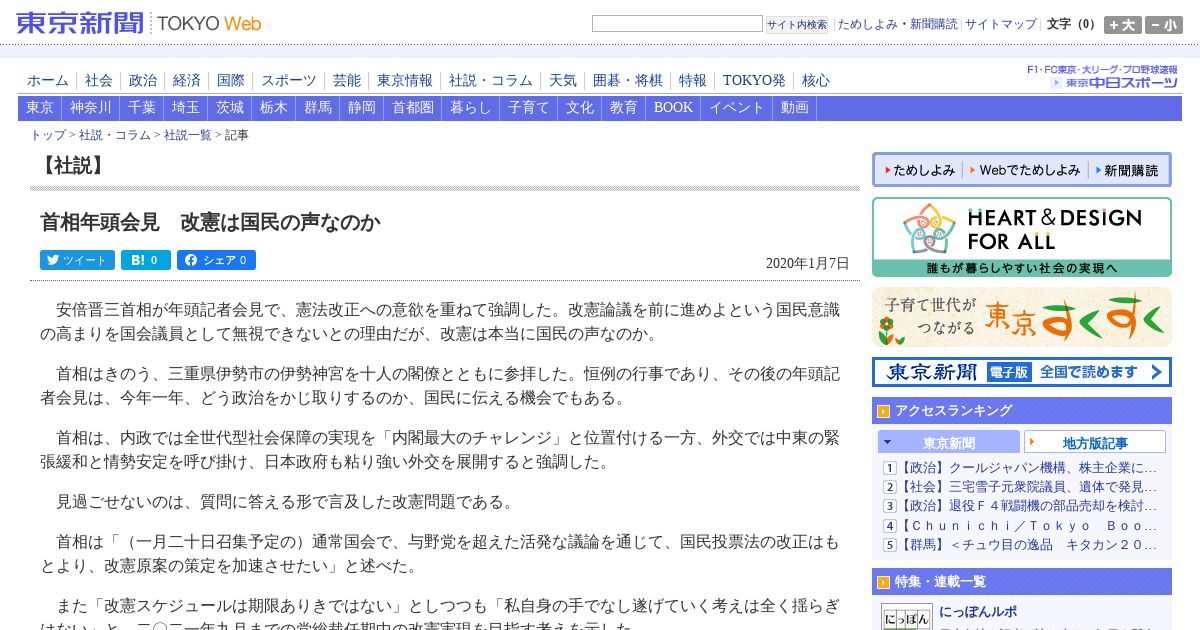Select 千葉 in the regional bar
The width and height of the screenshot is (1200, 630).
142,108
